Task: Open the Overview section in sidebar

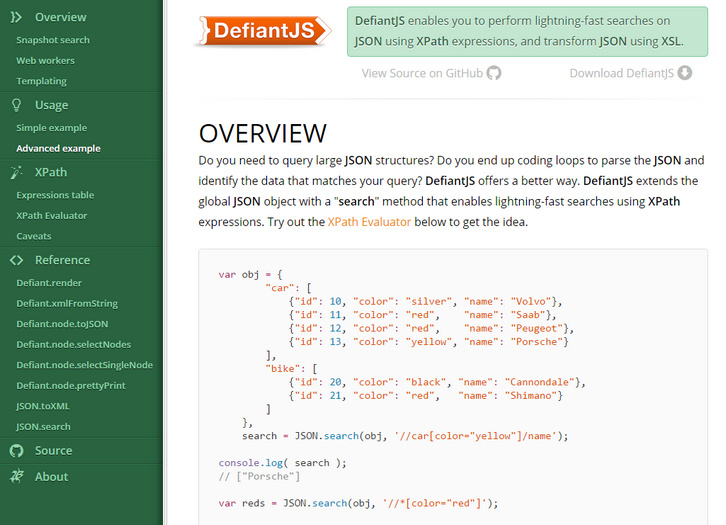Action: 60,17
